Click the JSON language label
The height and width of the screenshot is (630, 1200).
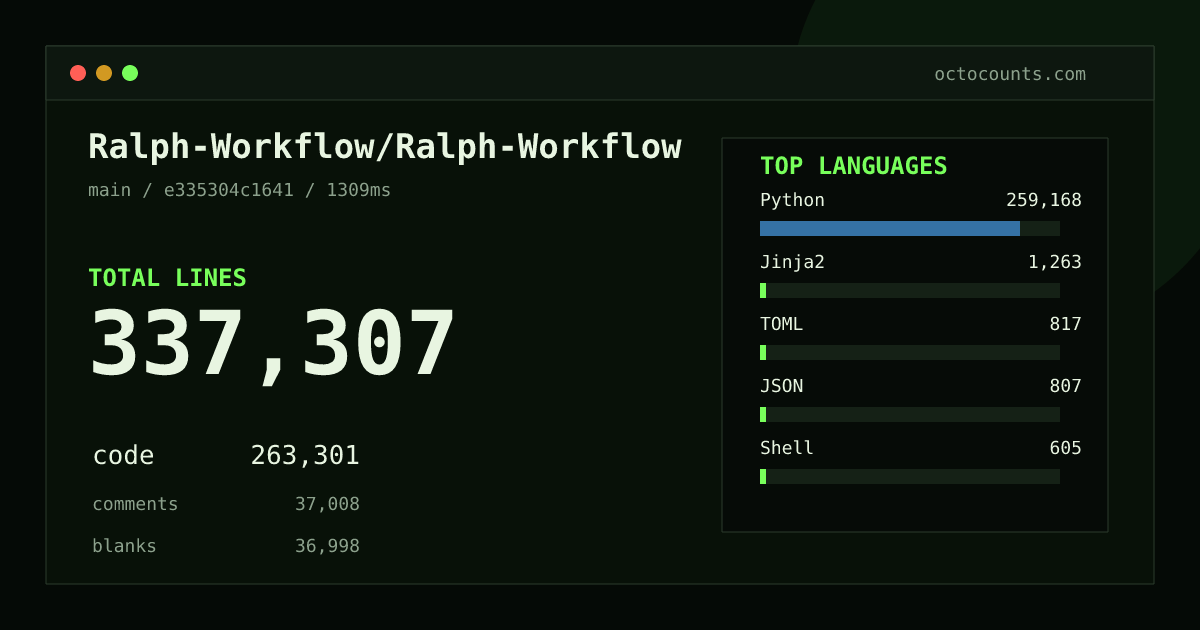tap(781, 386)
